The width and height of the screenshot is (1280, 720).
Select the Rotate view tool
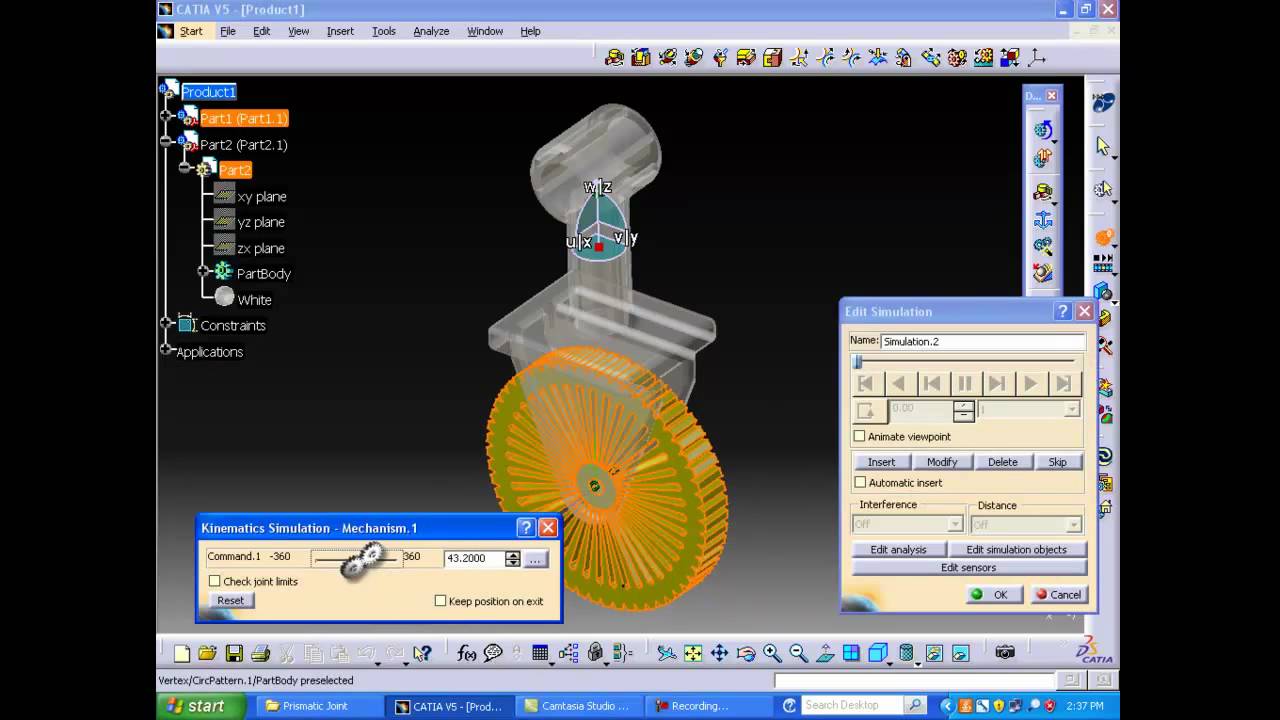tap(746, 653)
